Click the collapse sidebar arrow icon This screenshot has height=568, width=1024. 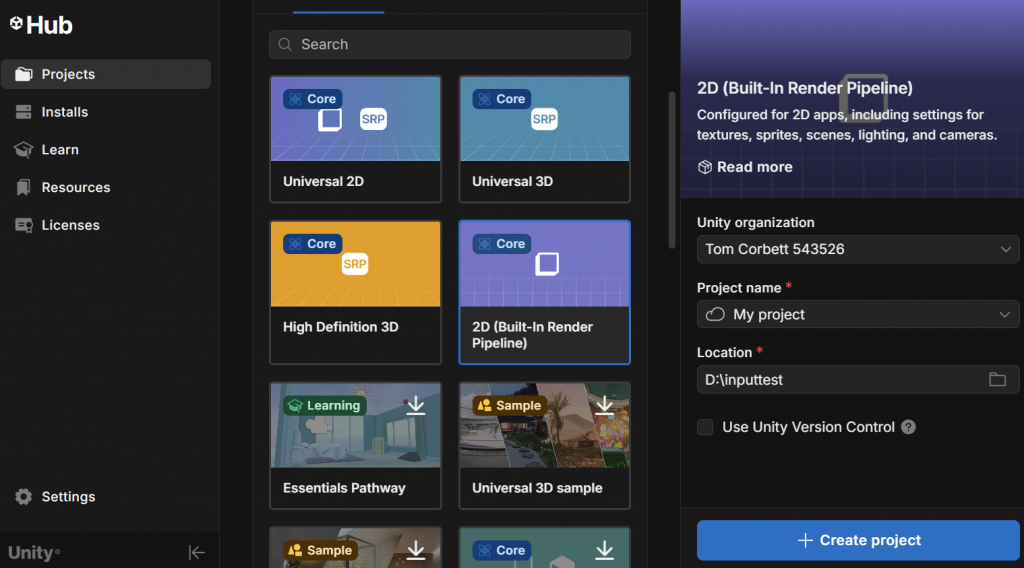pos(197,553)
